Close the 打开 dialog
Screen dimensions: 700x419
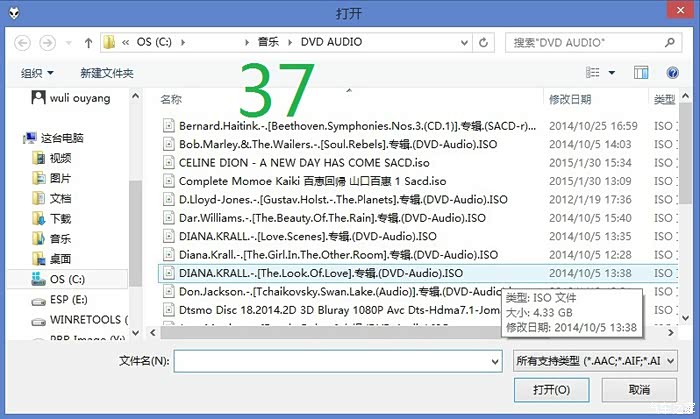[x=680, y=10]
